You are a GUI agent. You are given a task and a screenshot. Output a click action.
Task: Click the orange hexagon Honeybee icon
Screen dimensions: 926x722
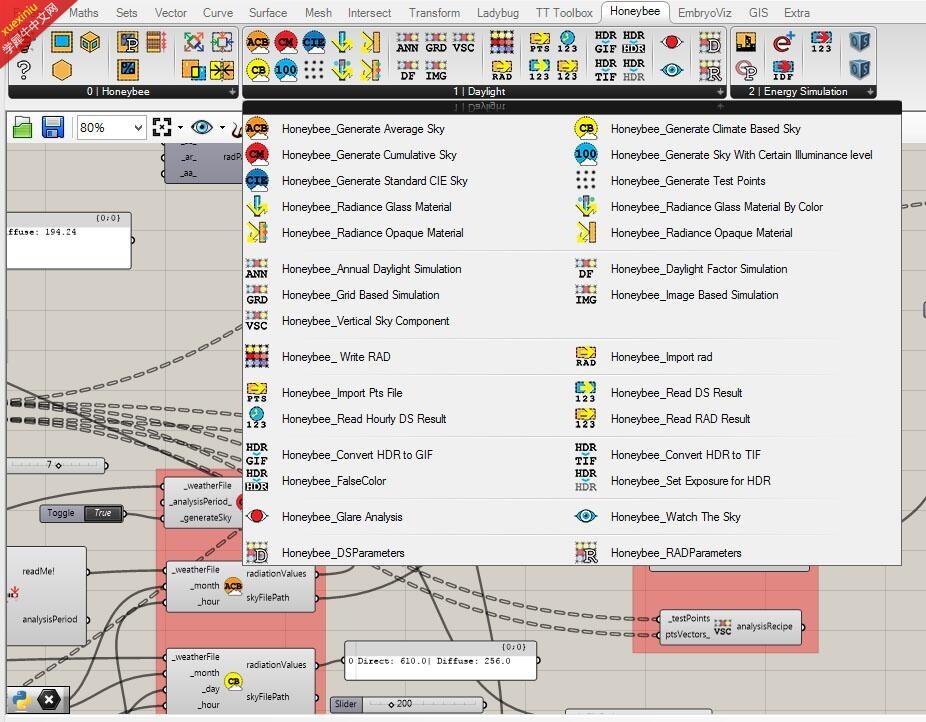coord(61,70)
